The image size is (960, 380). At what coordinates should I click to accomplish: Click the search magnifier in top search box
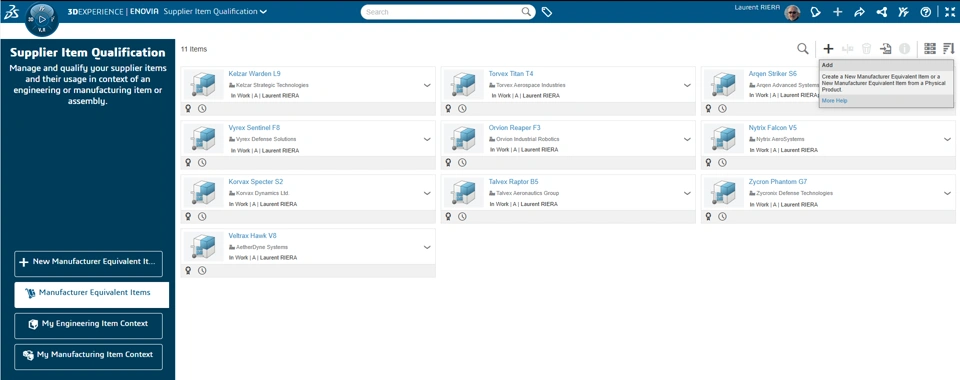click(526, 12)
